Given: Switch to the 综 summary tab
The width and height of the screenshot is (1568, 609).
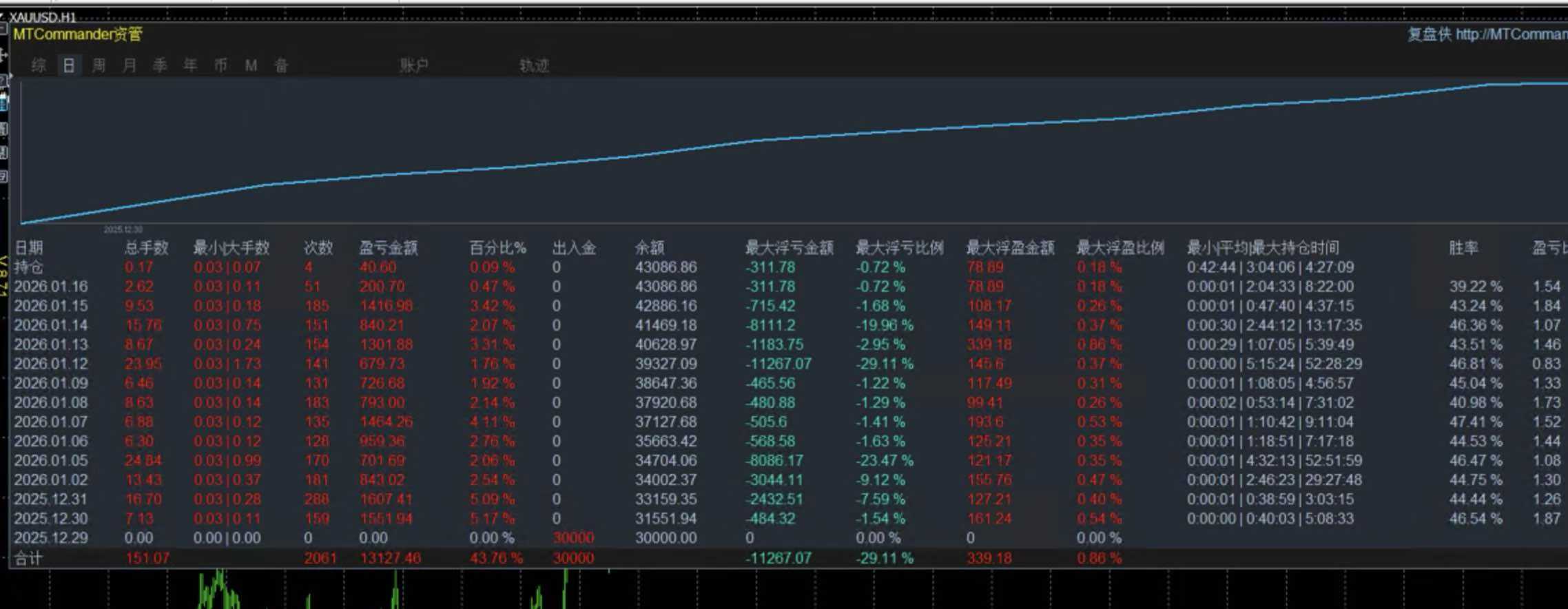Looking at the screenshot, I should tap(39, 65).
